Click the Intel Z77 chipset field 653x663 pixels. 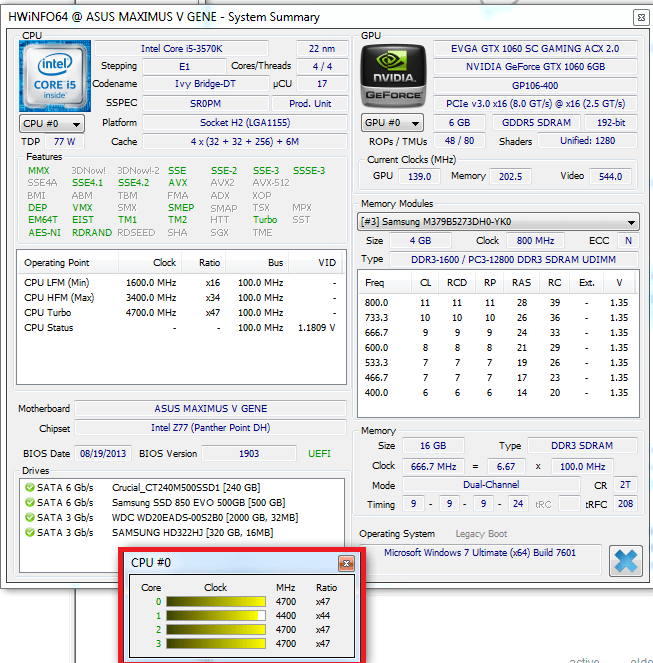tap(211, 428)
